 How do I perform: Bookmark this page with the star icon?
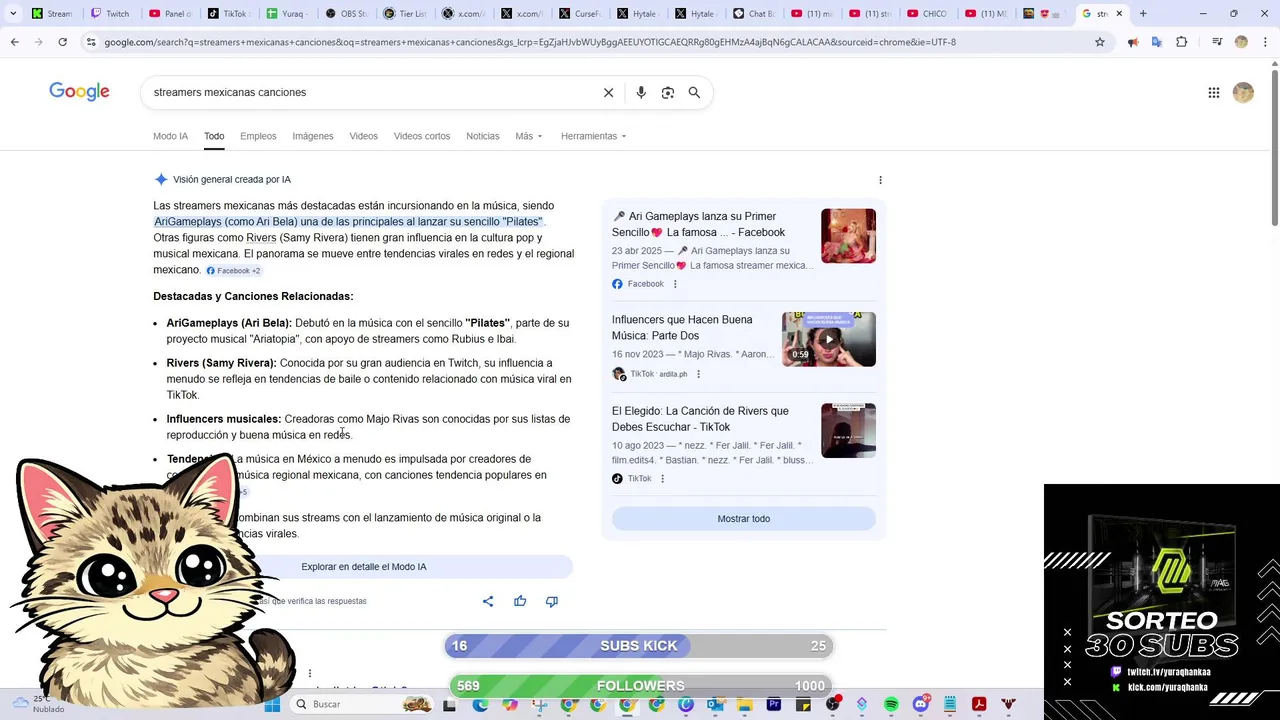[1100, 42]
